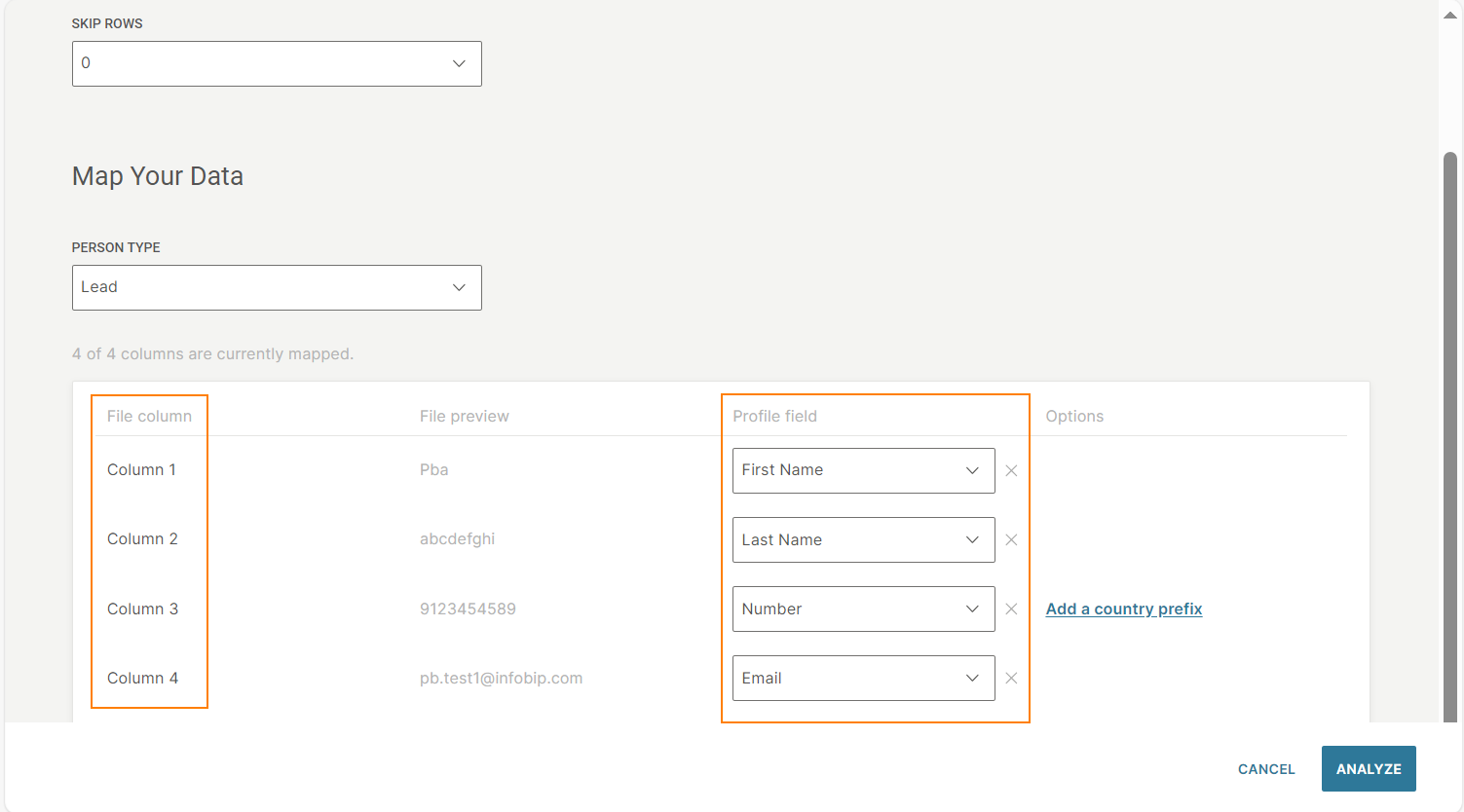Click Add a country prefix link
The width and height of the screenshot is (1464, 812).
(x=1123, y=609)
